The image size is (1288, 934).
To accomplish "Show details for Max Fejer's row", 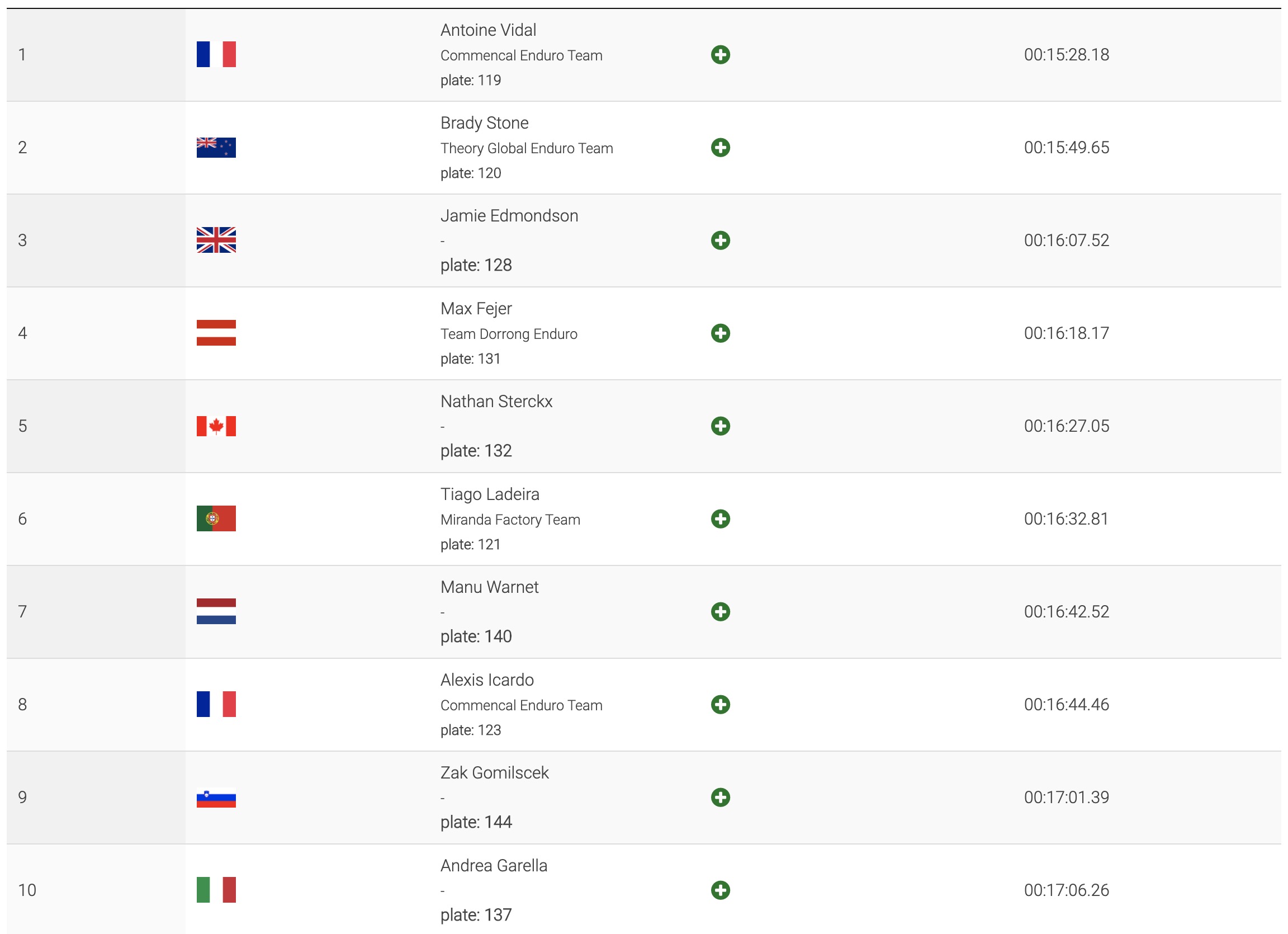I will (x=720, y=333).
